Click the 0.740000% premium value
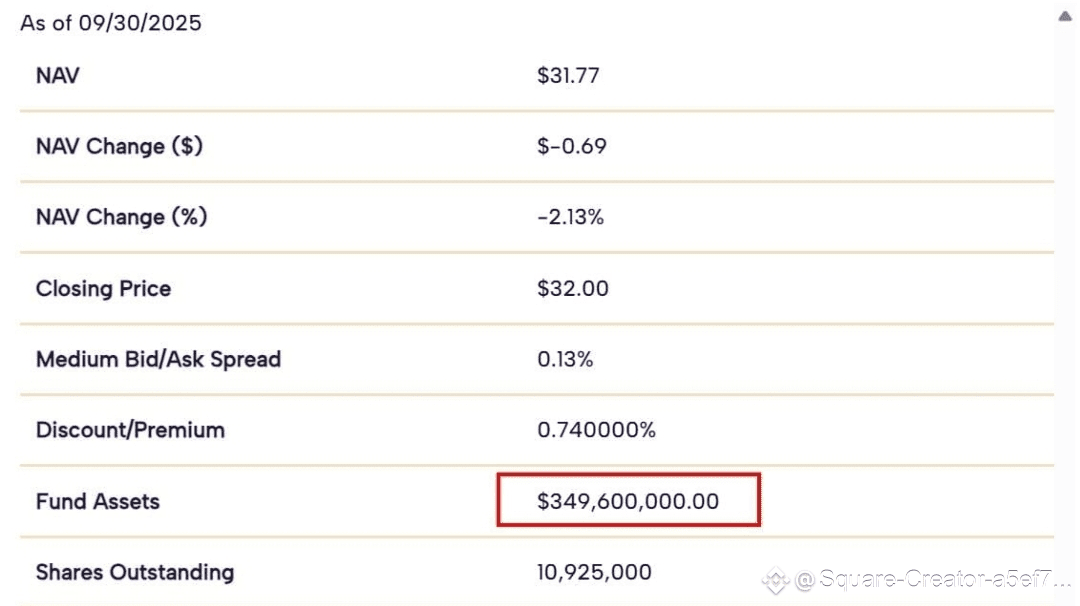Viewport: 1080px width, 606px height. pos(596,430)
